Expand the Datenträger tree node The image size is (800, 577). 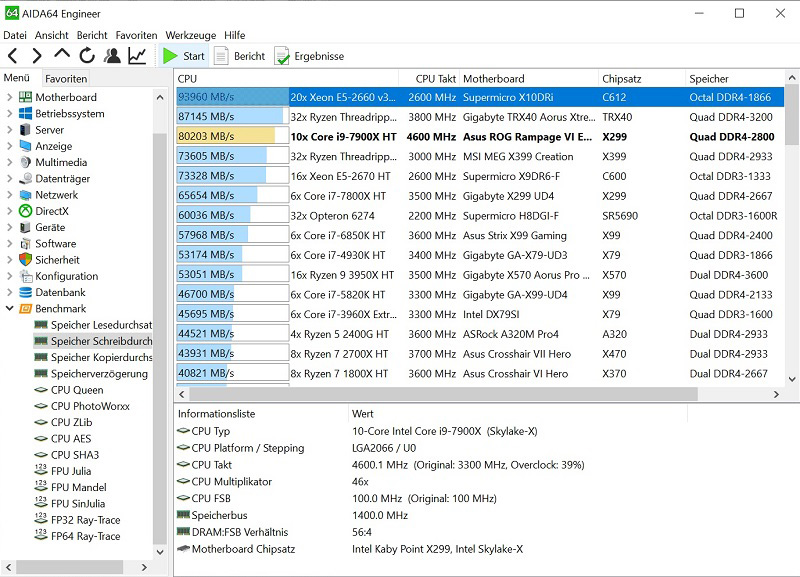coord(9,179)
